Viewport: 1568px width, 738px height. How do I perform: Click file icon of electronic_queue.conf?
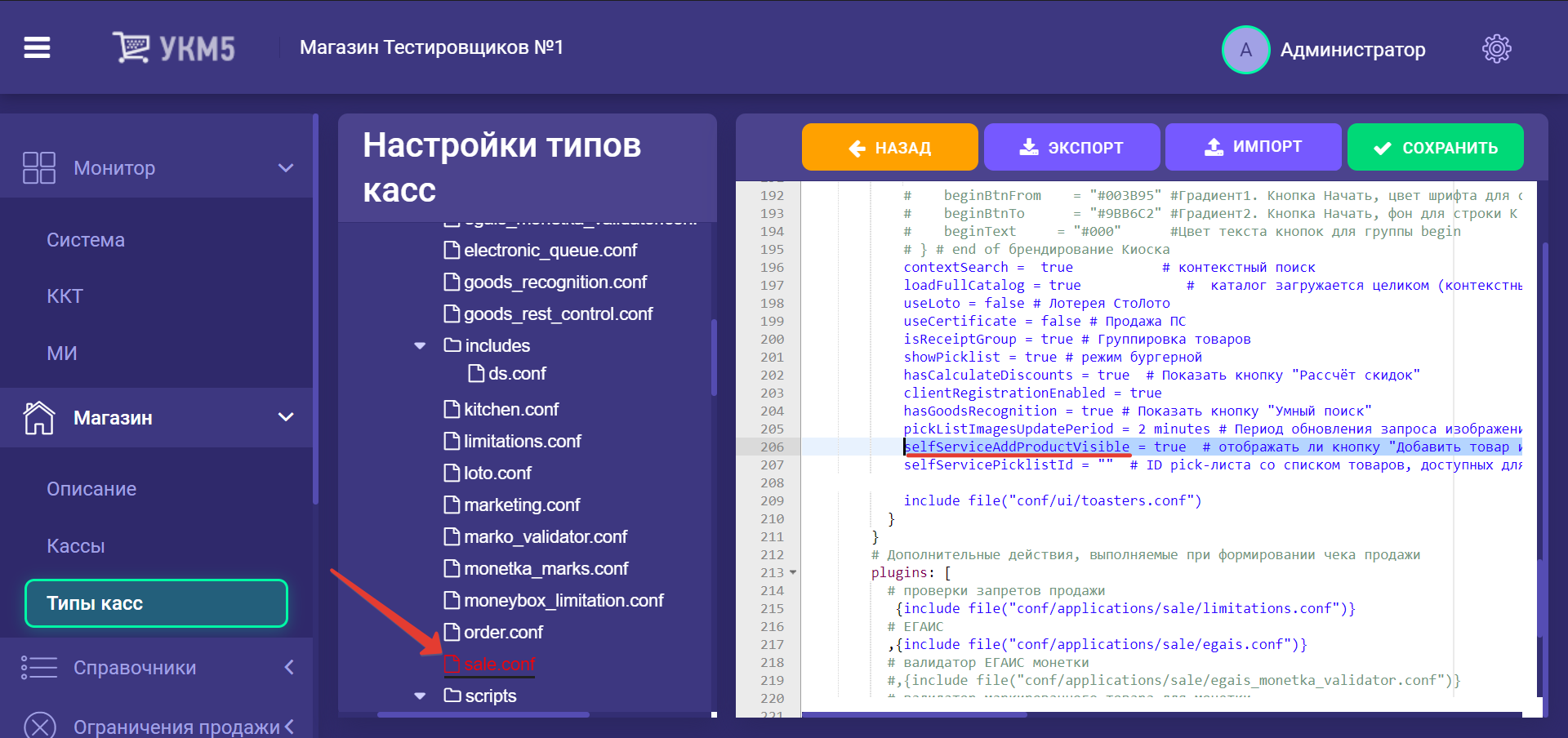[452, 250]
